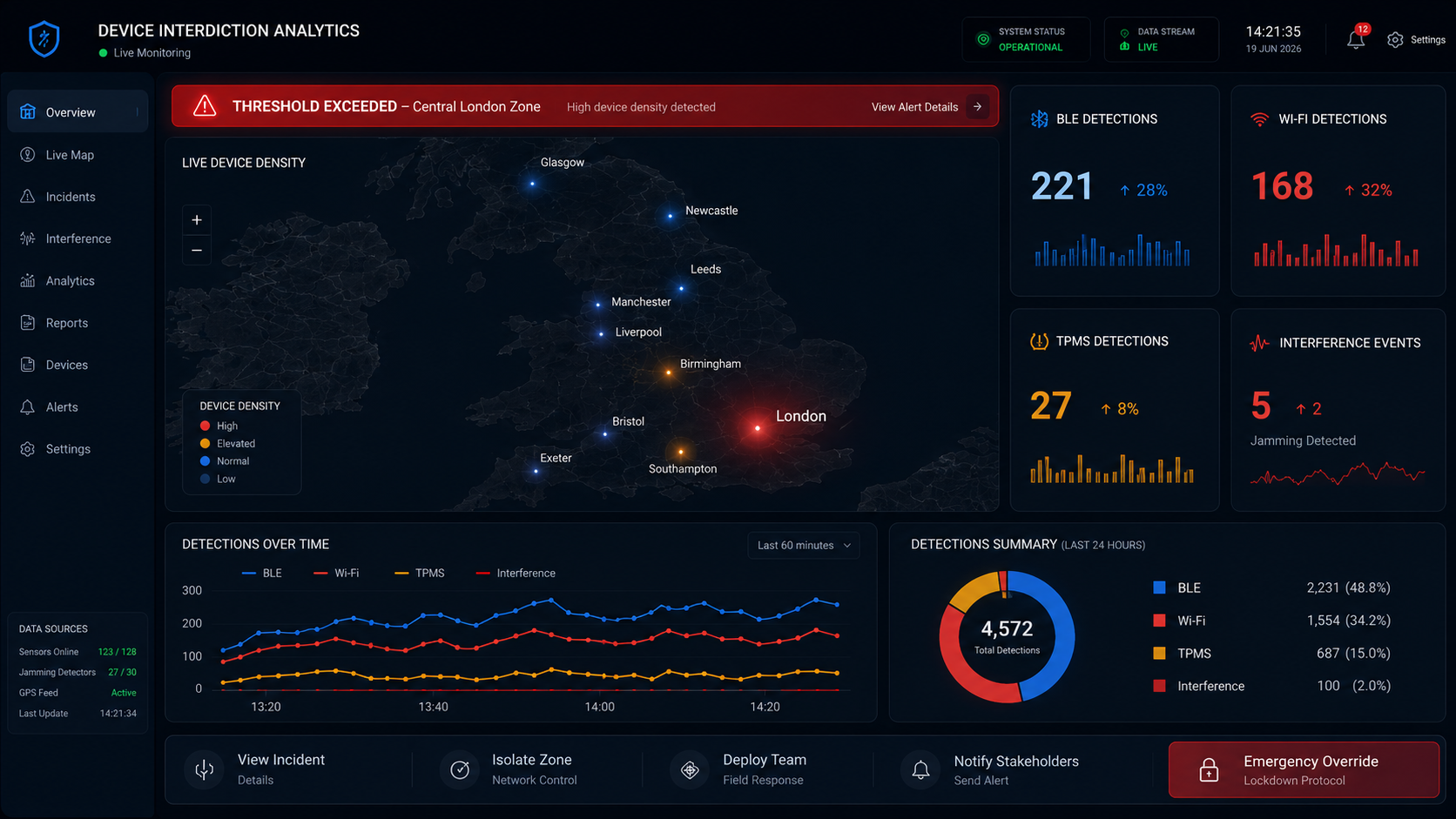Toggle the Wi-Fi series in chart legend
Screen dimensions: 1456x819
pos(336,574)
